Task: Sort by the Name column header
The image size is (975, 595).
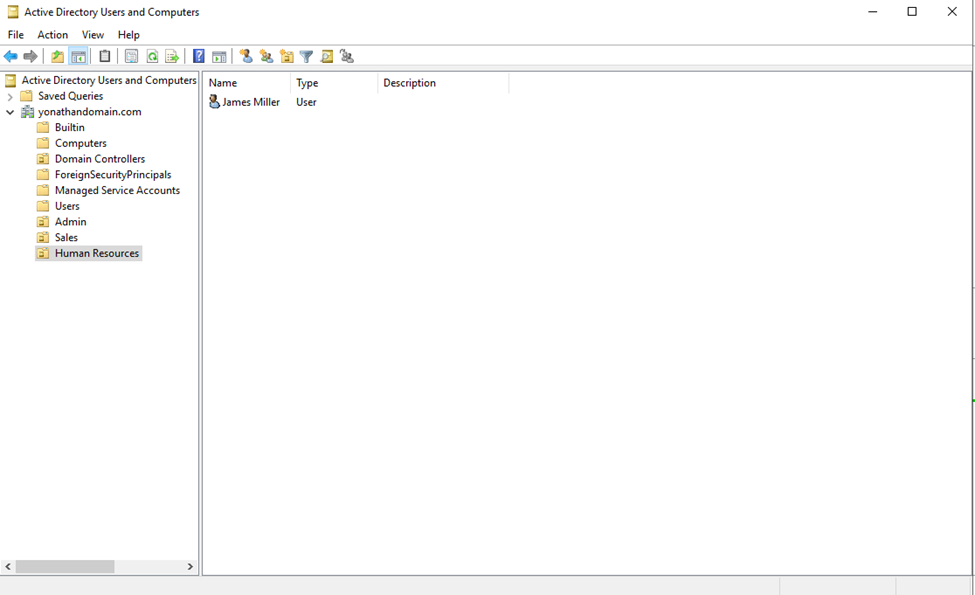Action: [x=247, y=83]
